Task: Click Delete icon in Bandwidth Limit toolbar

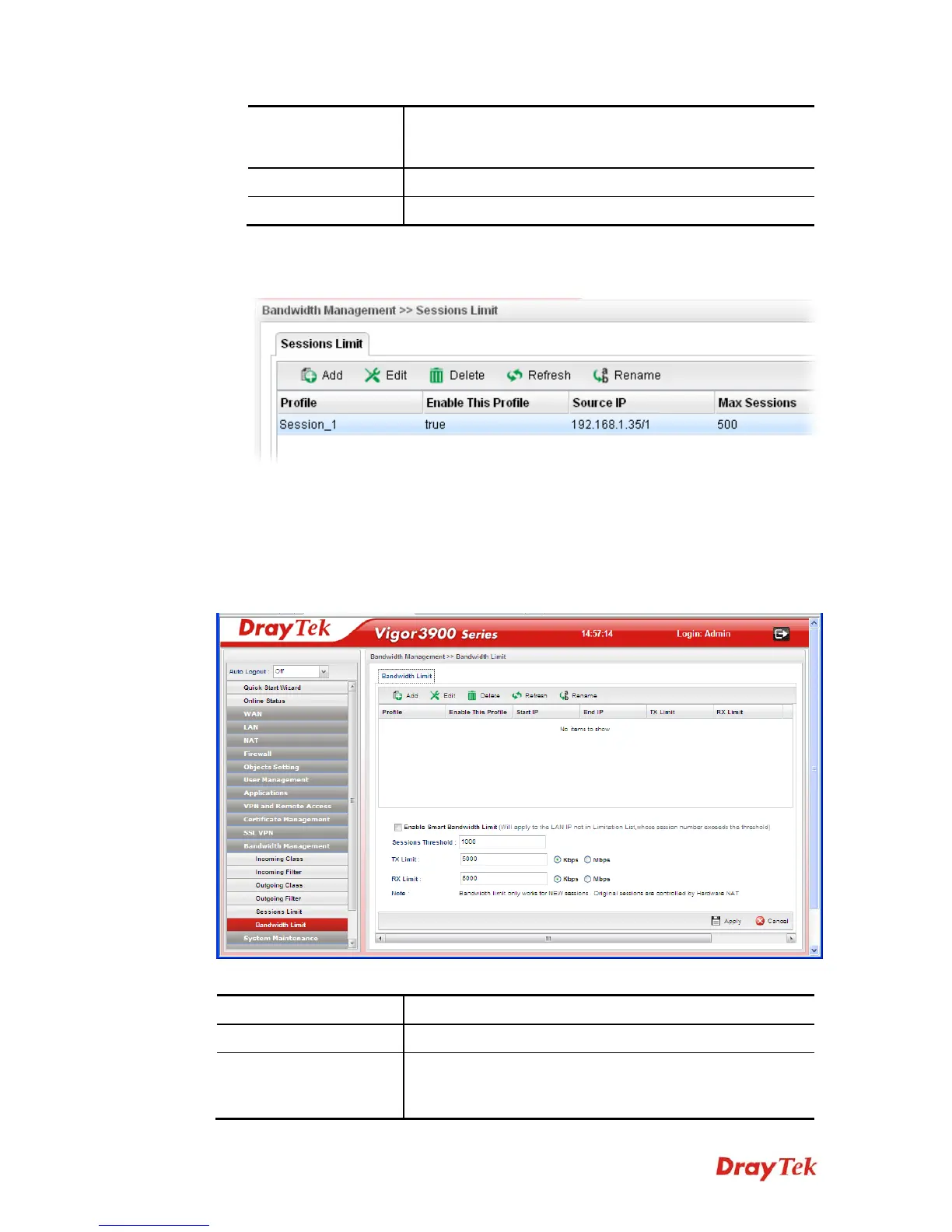Action: [471, 695]
